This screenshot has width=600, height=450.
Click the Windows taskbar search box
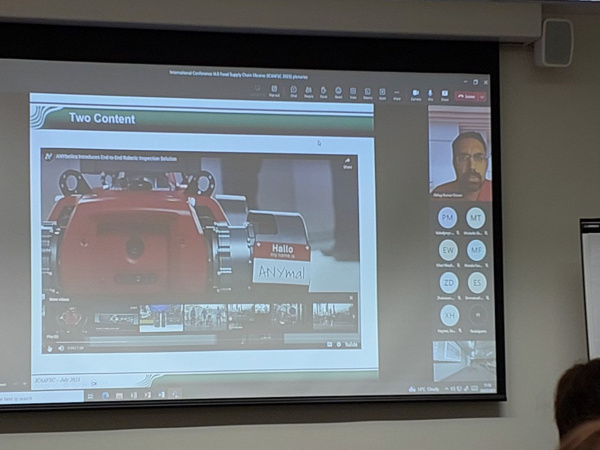click(x=41, y=398)
